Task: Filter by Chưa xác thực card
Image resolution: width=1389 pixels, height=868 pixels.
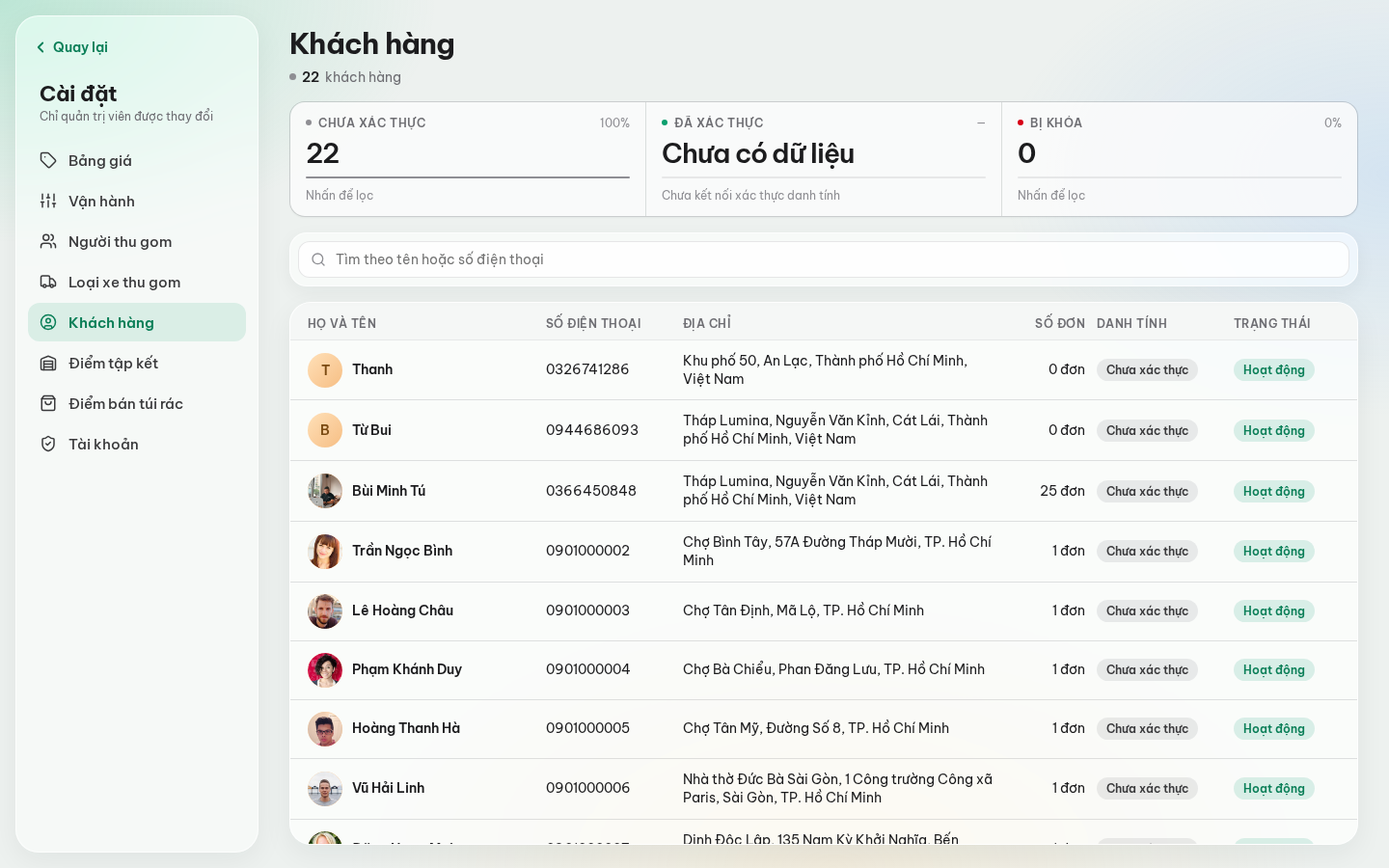Action: coord(468,159)
